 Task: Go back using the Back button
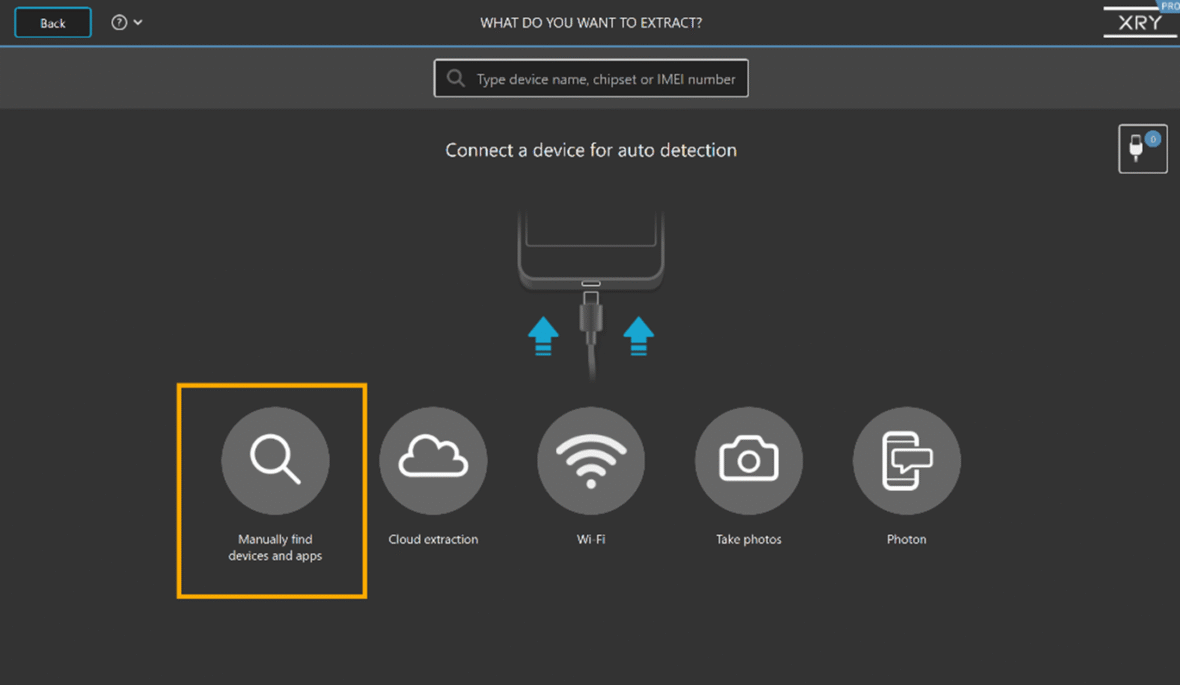tap(53, 23)
